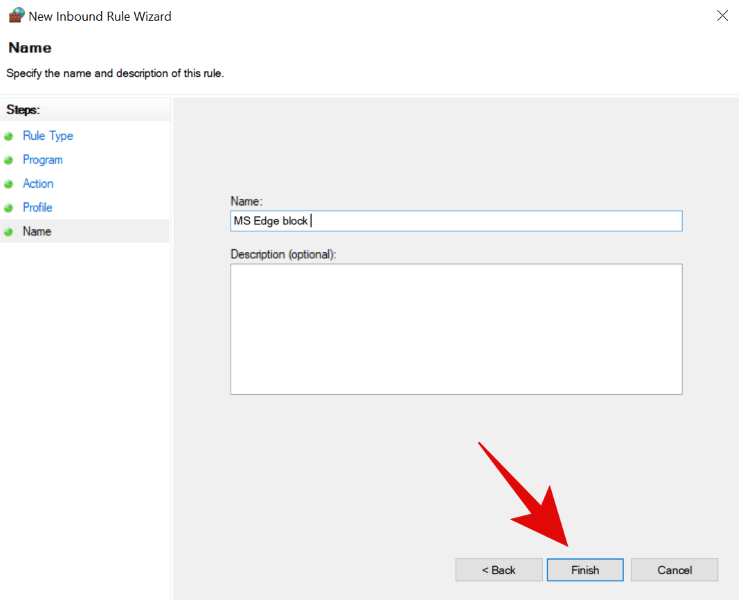The width and height of the screenshot is (739, 600).
Task: Focus the Name input field
Action: (456, 221)
